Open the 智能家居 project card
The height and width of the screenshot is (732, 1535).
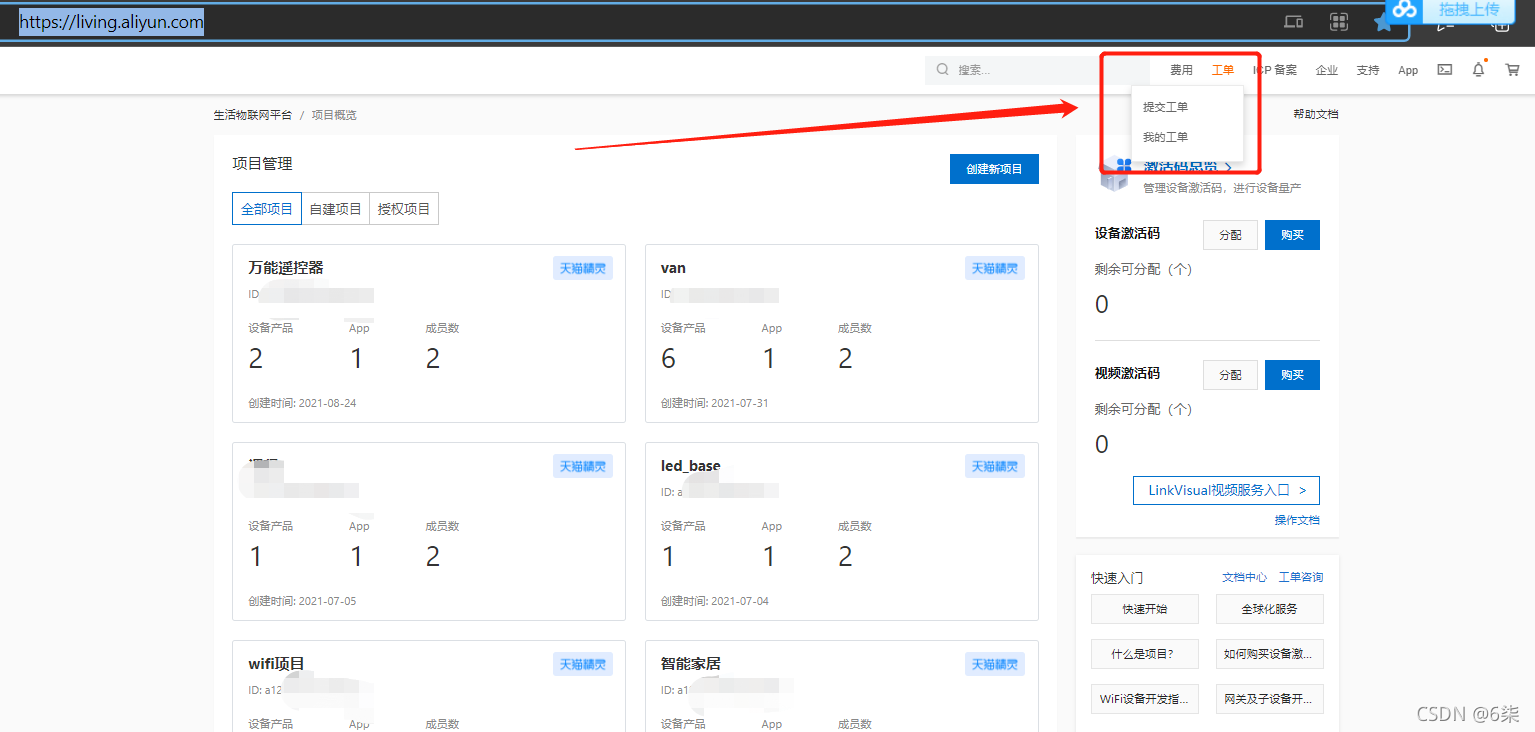[842, 686]
